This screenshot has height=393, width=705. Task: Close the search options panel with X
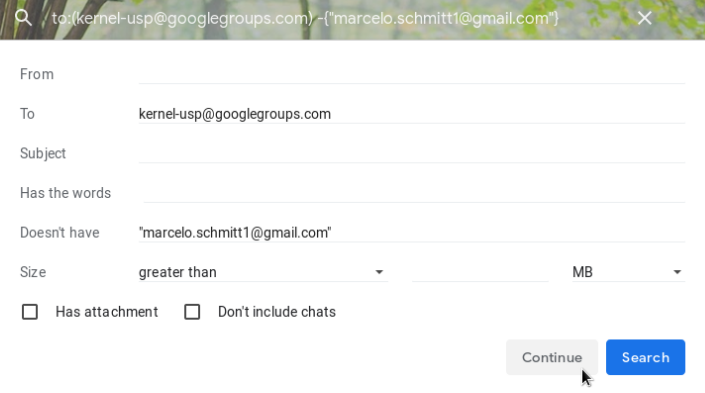click(x=644, y=18)
